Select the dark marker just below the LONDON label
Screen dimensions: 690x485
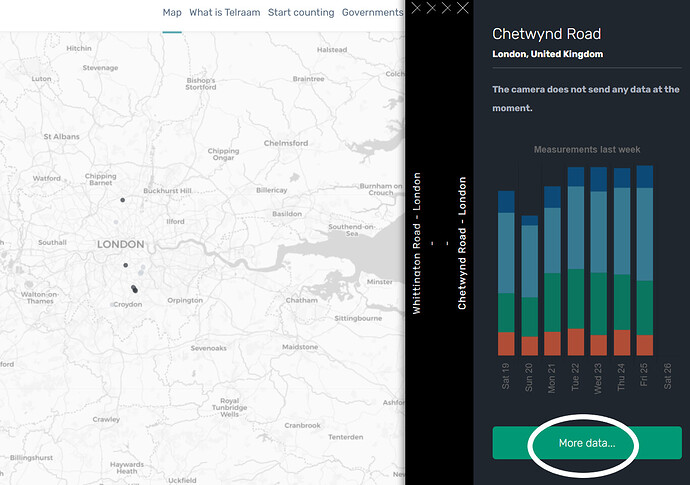[125, 265]
